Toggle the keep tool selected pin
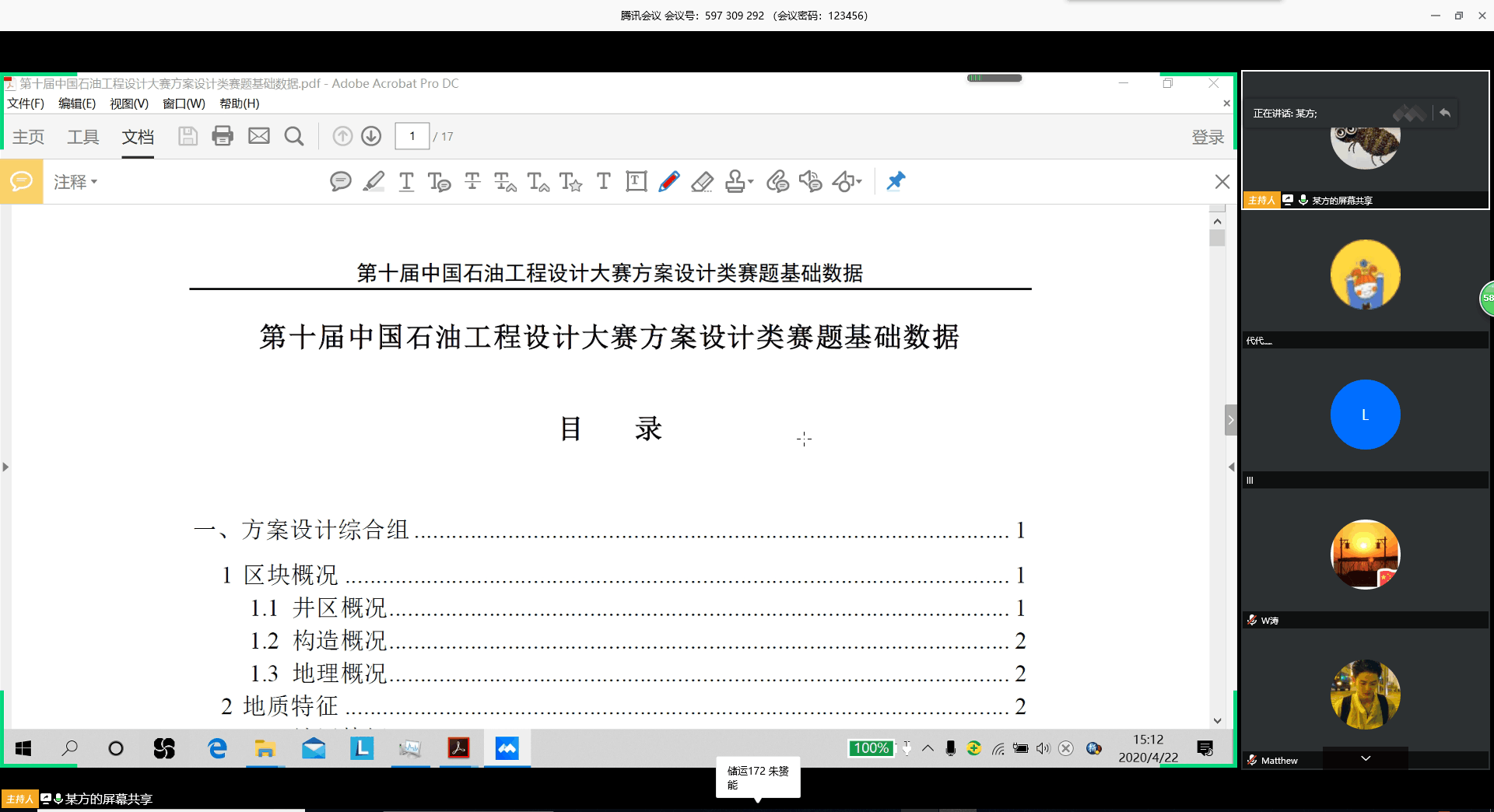1494x812 pixels. [896, 181]
